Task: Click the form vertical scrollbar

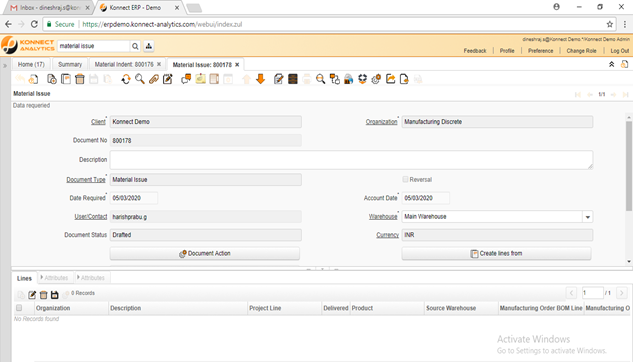Action: pos(629,165)
